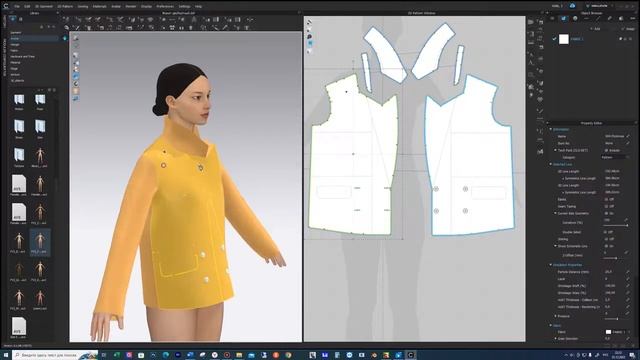Click the dark round icon in 2D window strip
Viewport: 640px width, 360px height.
(x=309, y=37)
